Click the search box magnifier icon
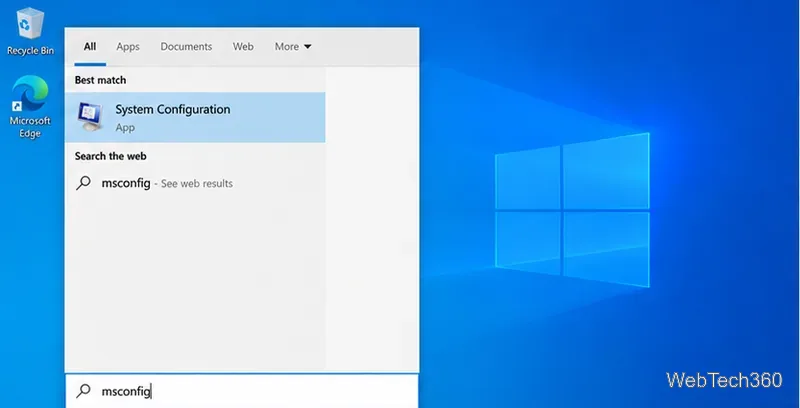The width and height of the screenshot is (800, 408). (83, 391)
